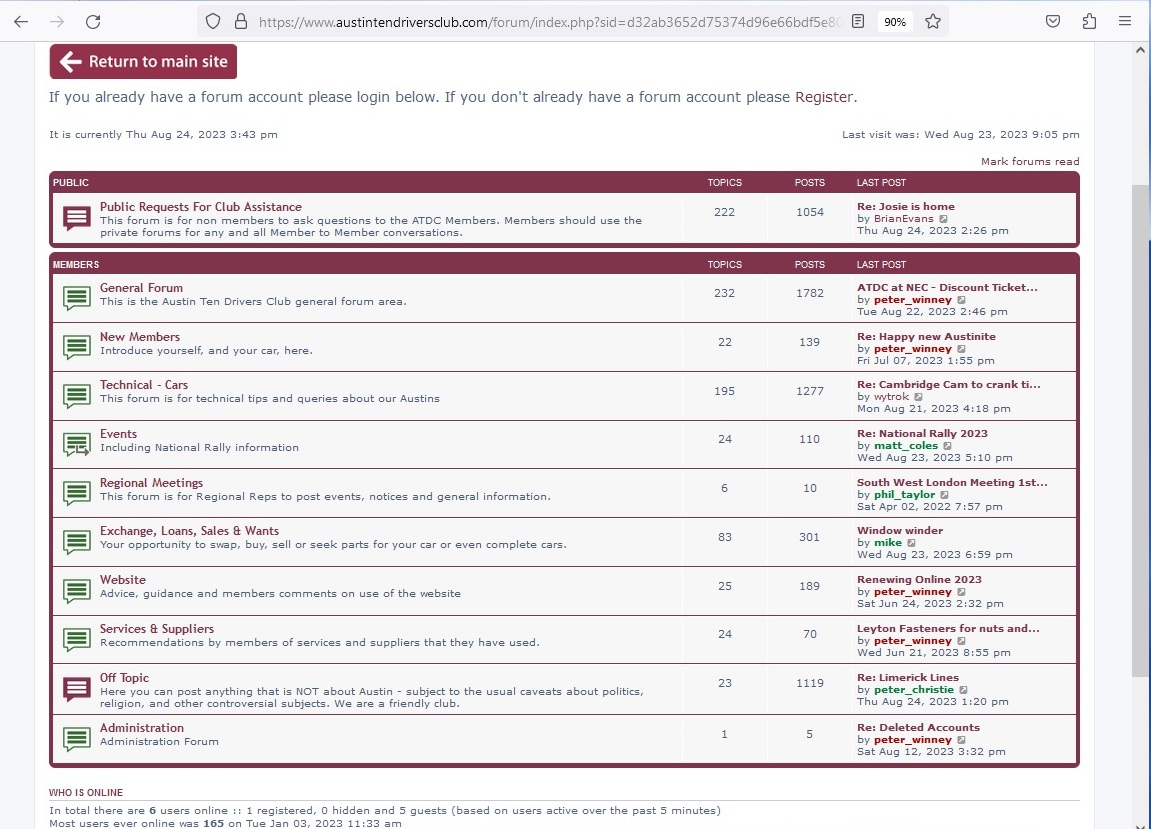Click the browser reload page icon
Viewport: 1151px width, 829px height.
(93, 21)
